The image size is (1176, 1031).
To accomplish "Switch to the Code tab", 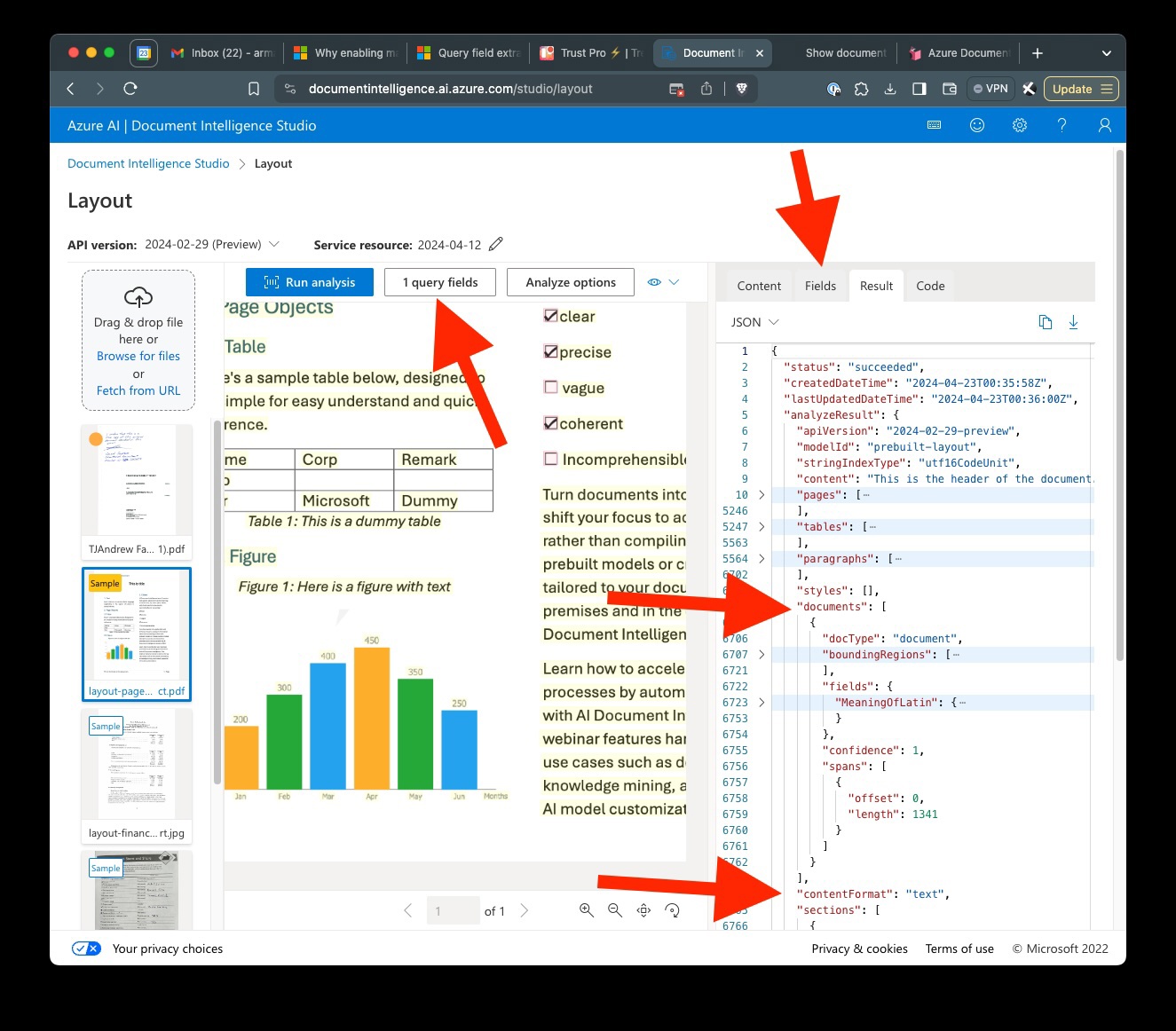I will pyautogui.click(x=930, y=286).
